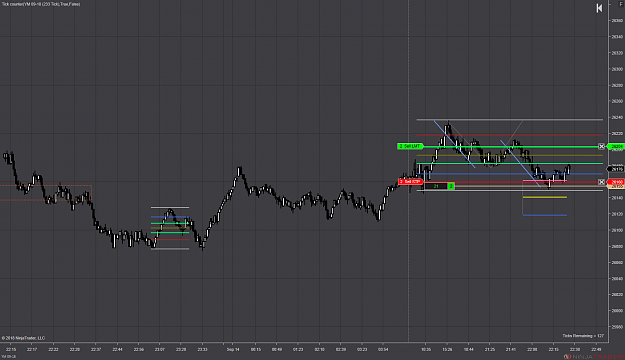
Task: Click the 03:54 time label on axis
Action: point(383,350)
